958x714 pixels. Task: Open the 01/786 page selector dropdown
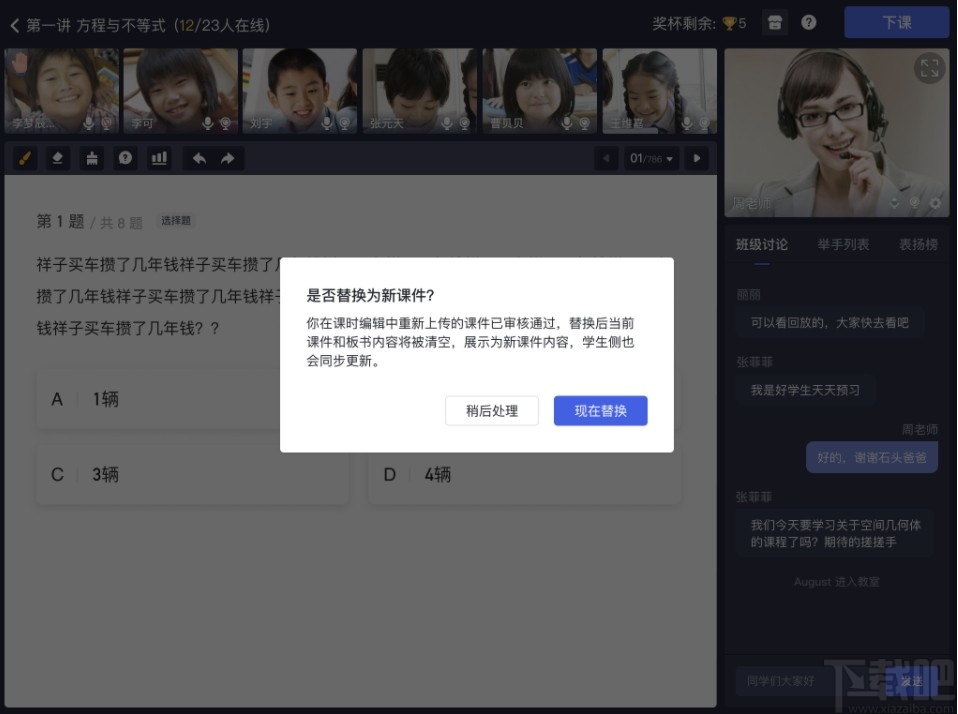(x=650, y=158)
